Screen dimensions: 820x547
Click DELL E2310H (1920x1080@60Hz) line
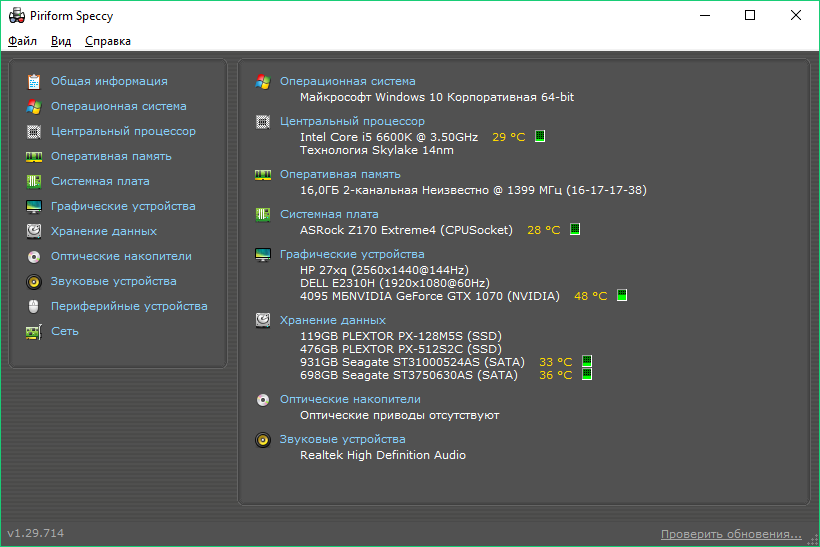point(395,283)
